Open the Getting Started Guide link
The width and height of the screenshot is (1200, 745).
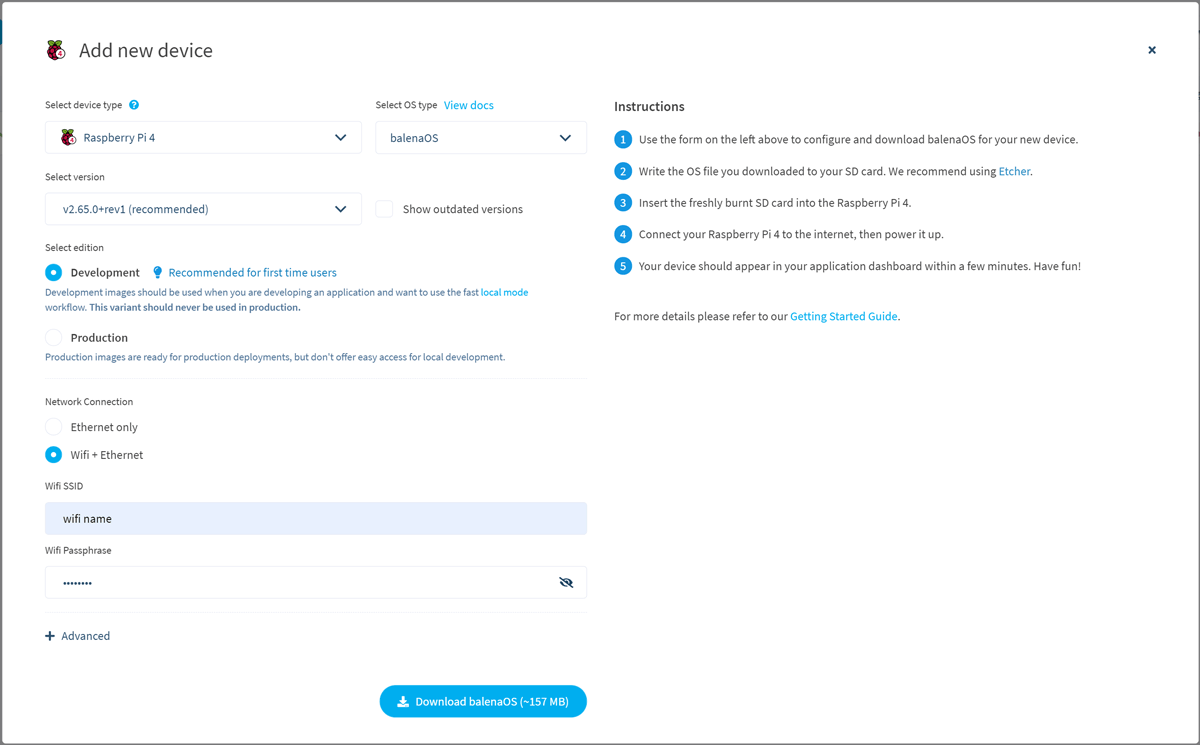[x=845, y=315]
